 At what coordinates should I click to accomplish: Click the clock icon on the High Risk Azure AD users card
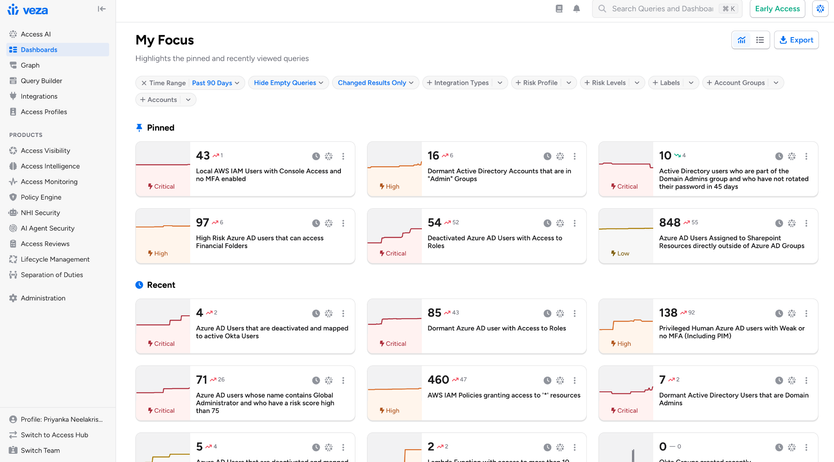(x=316, y=223)
